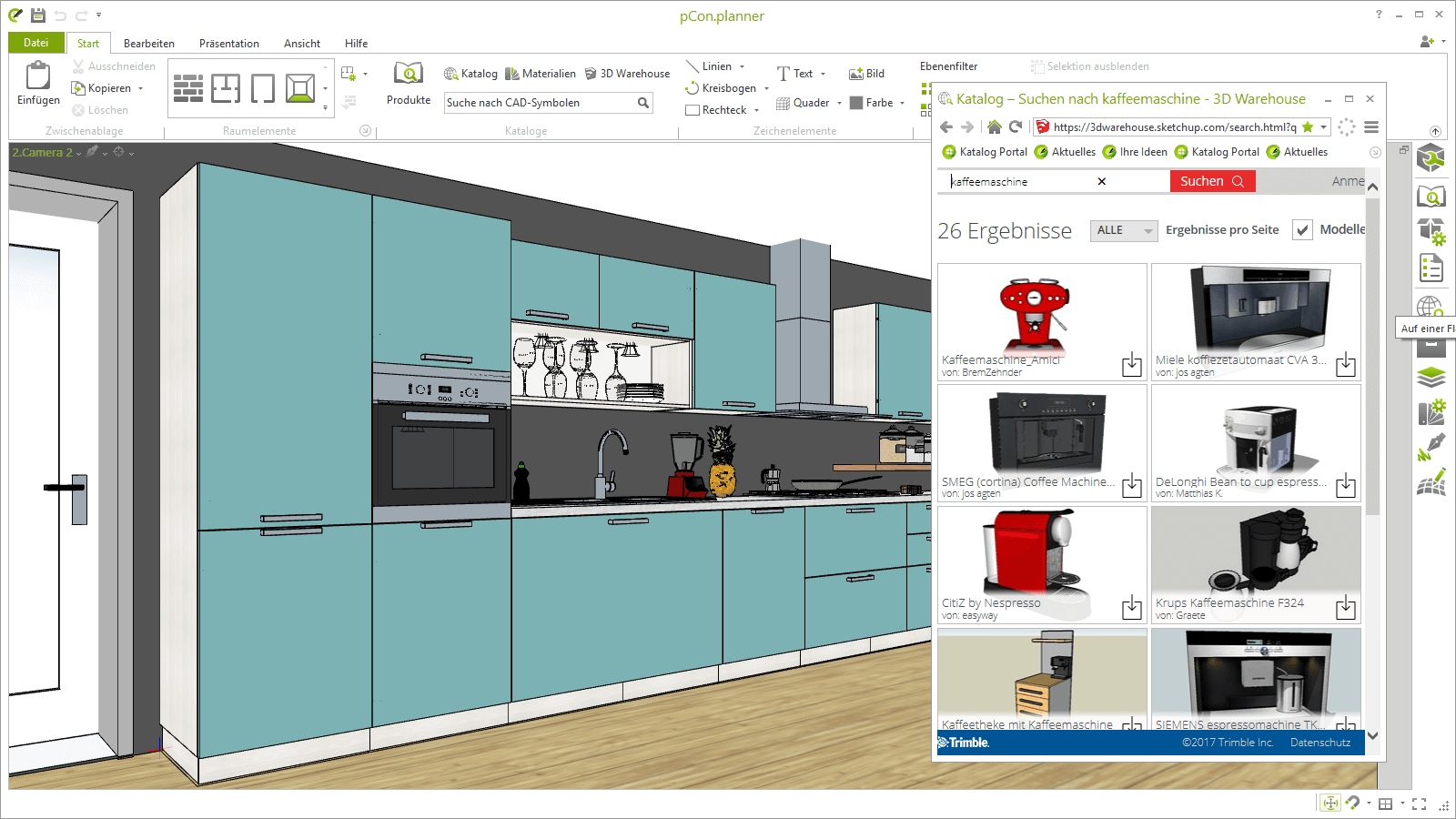Image resolution: width=1456 pixels, height=819 pixels.
Task: Click the catalog home icon
Action: coord(994,127)
